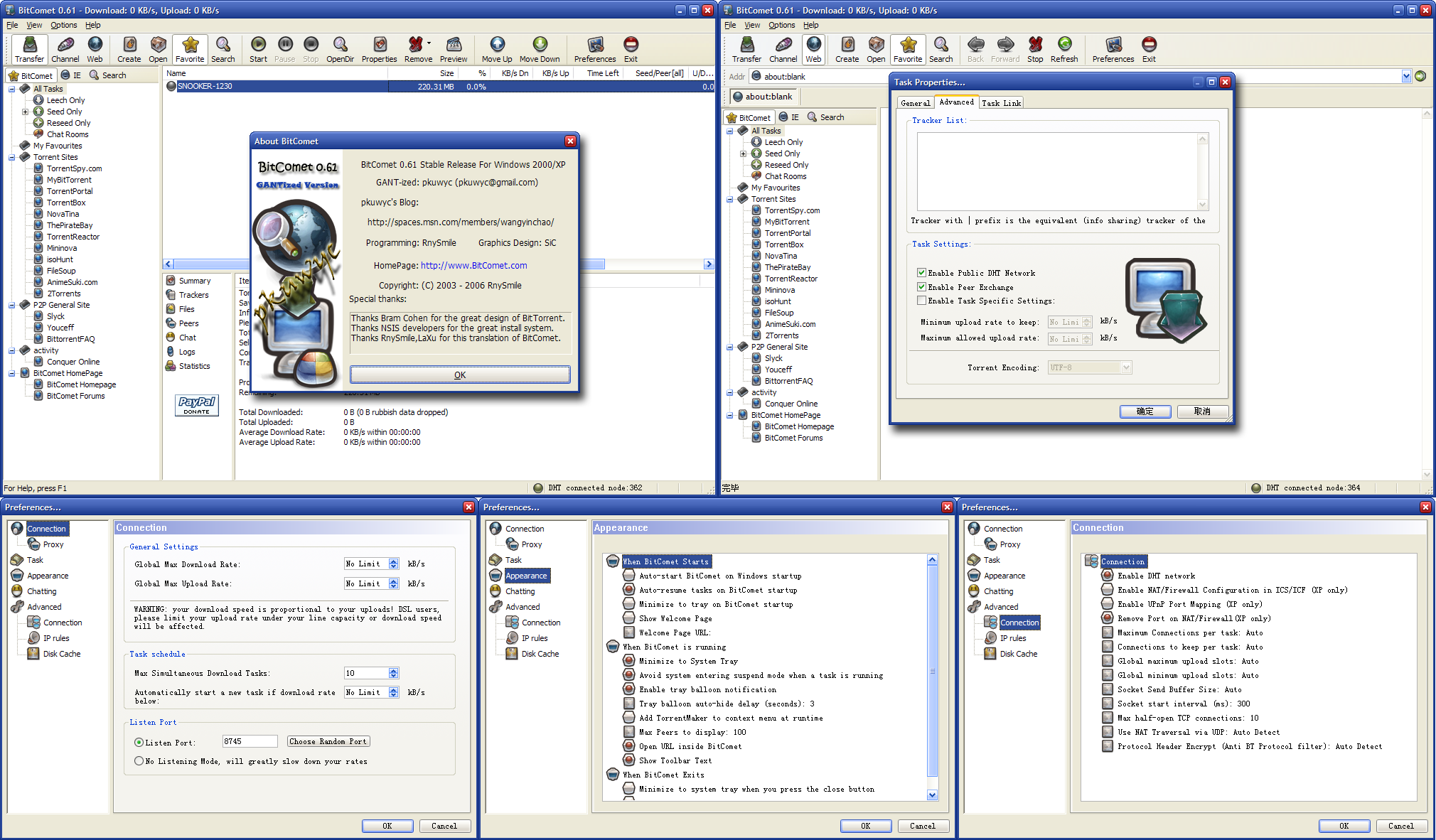The image size is (1436, 840).
Task: Open Help menu in left window
Action: [92, 25]
